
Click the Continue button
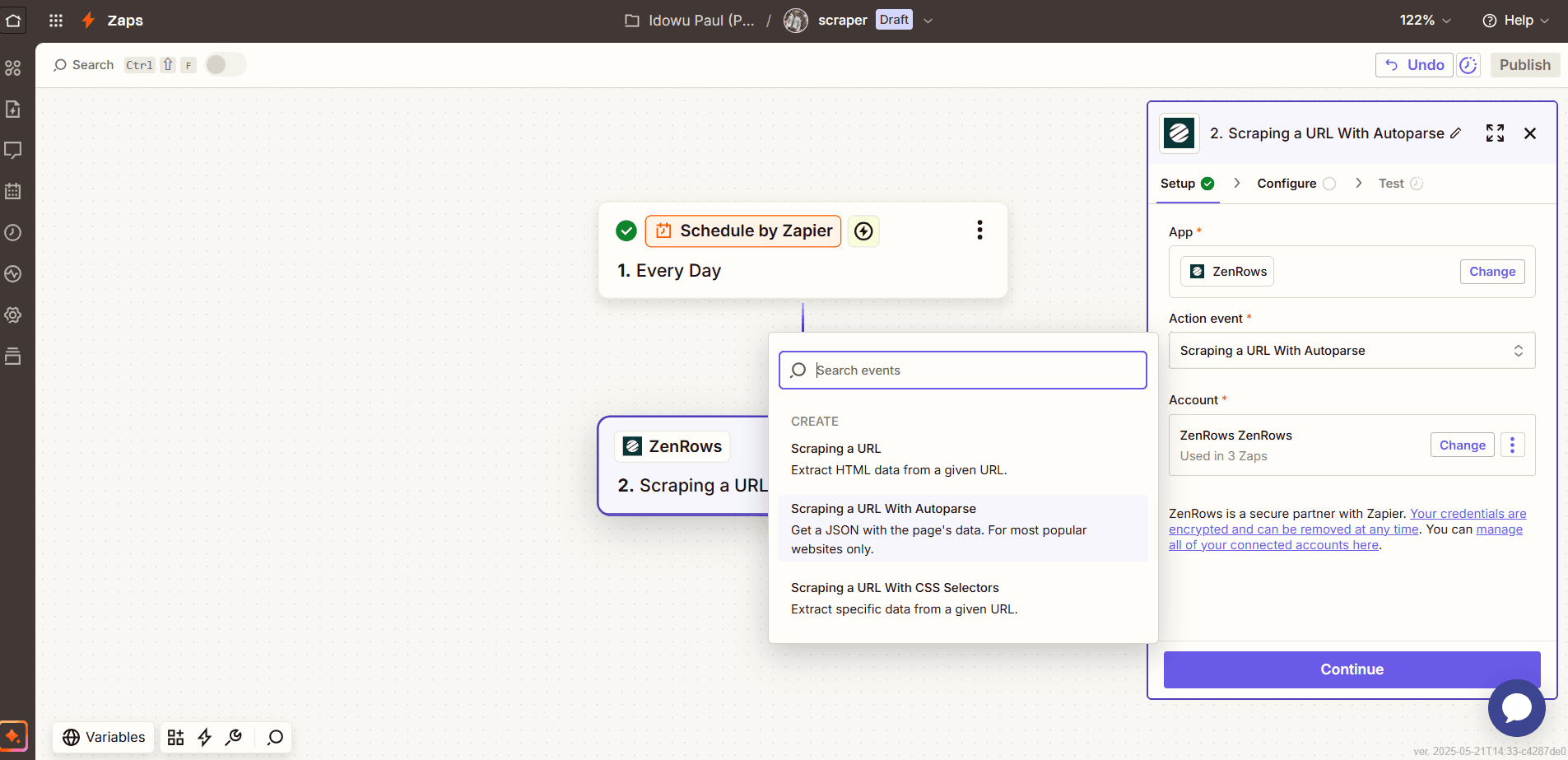[x=1352, y=669]
